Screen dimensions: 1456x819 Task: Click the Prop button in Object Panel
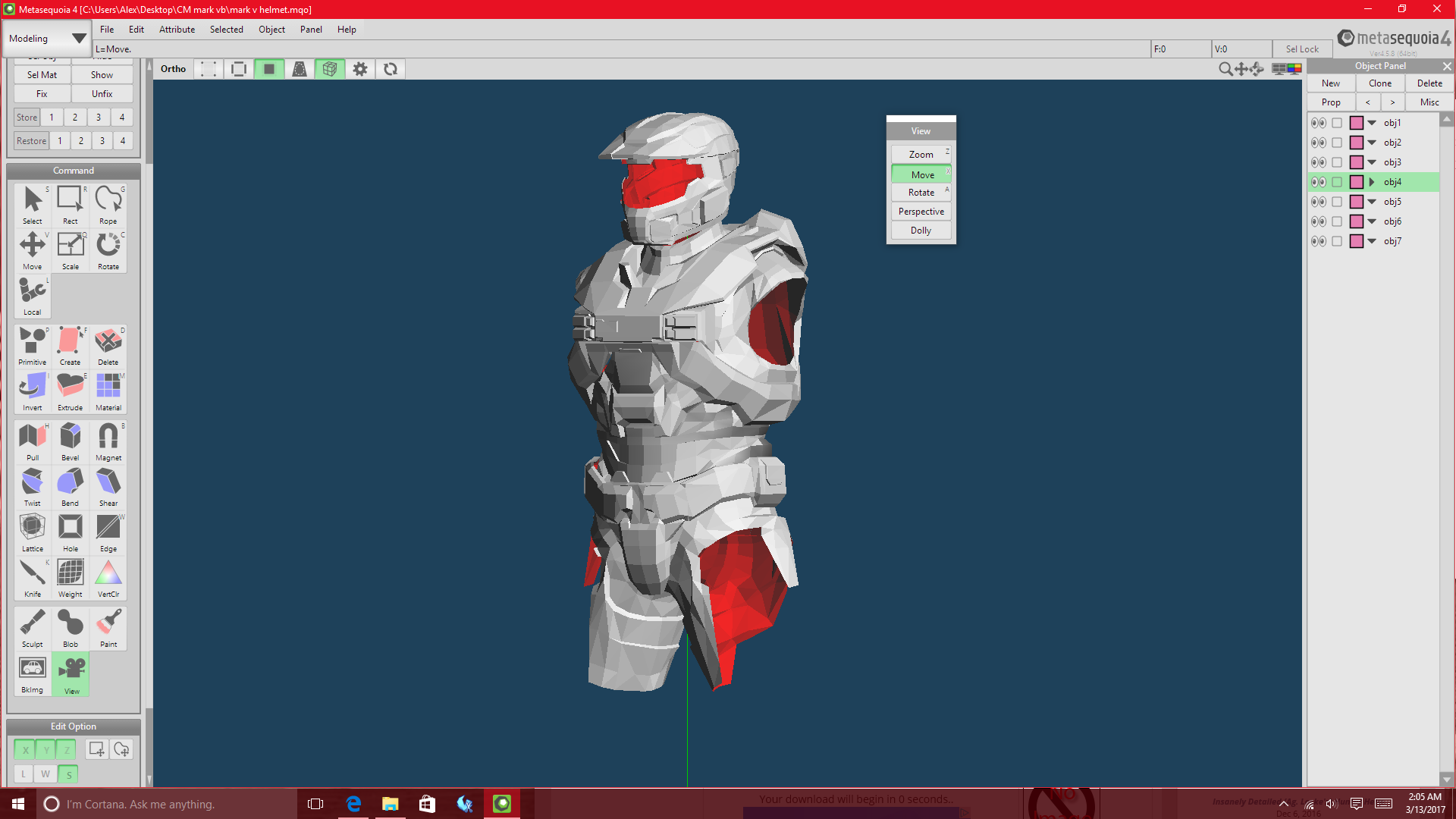[1331, 102]
